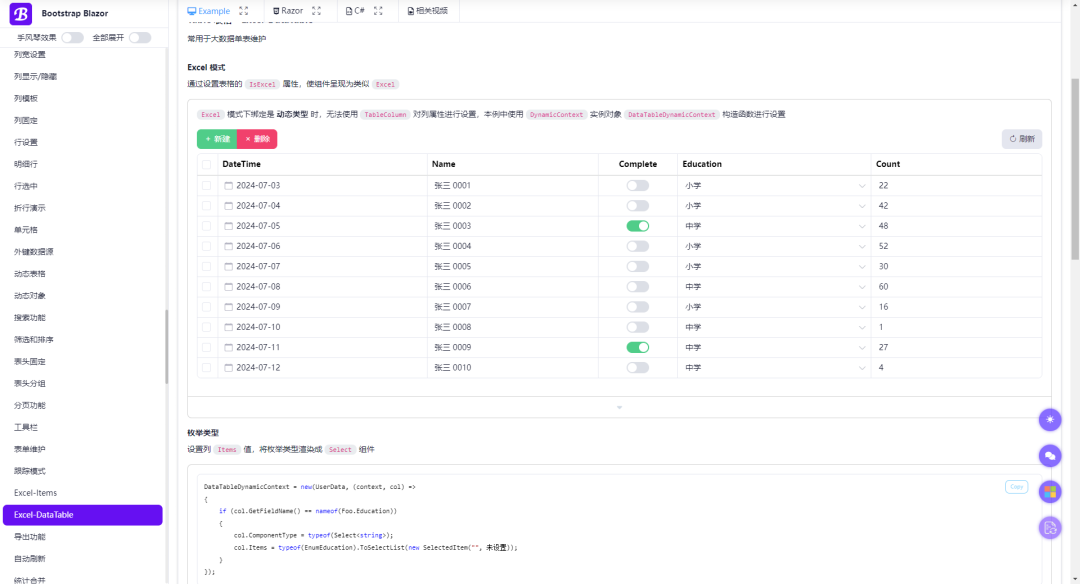Click fullscreen icon next to Example tab
The image size is (1080, 584).
pyautogui.click(x=244, y=11)
